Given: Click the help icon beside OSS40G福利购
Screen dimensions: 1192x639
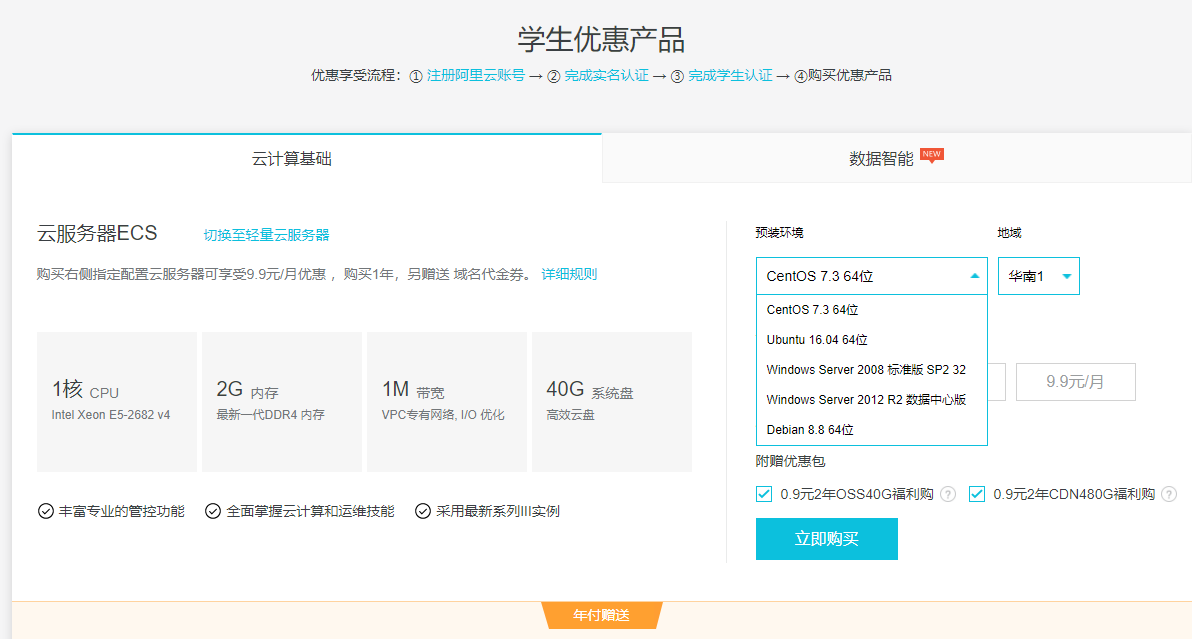Looking at the screenshot, I should click(948, 494).
